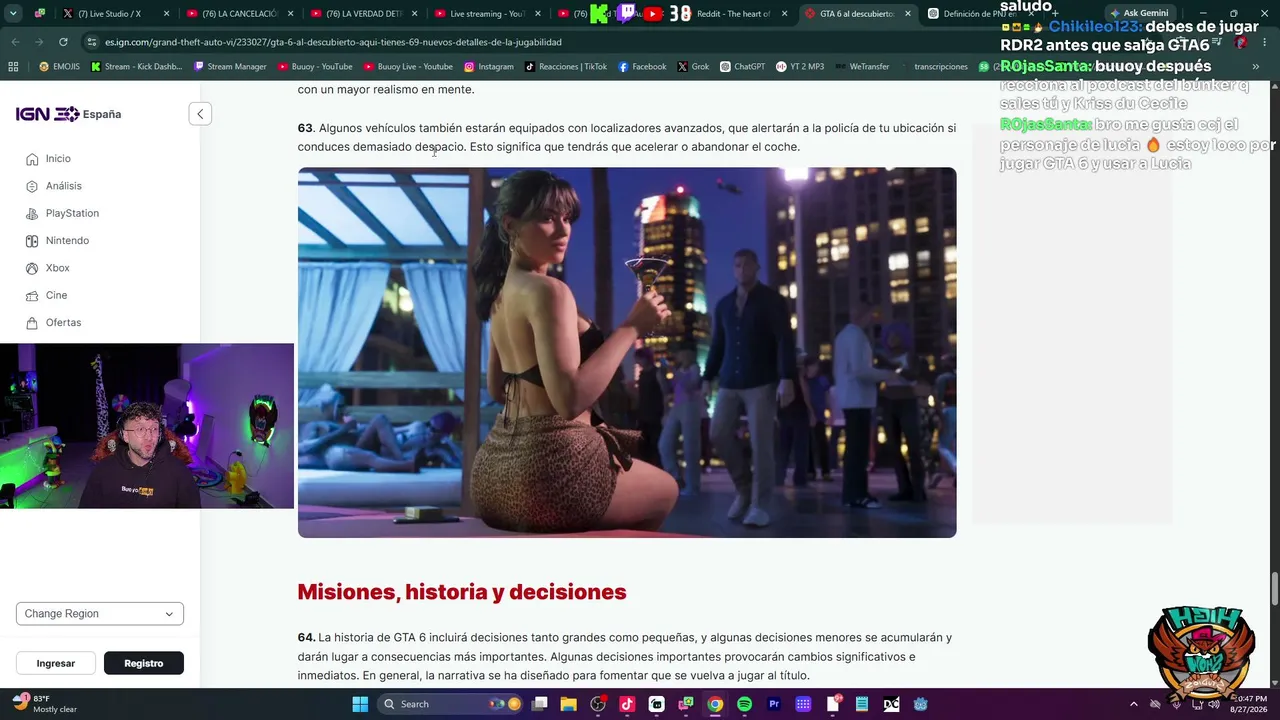Click the Ingresar login button
Image resolution: width=1280 pixels, height=720 pixels.
pyautogui.click(x=56, y=663)
